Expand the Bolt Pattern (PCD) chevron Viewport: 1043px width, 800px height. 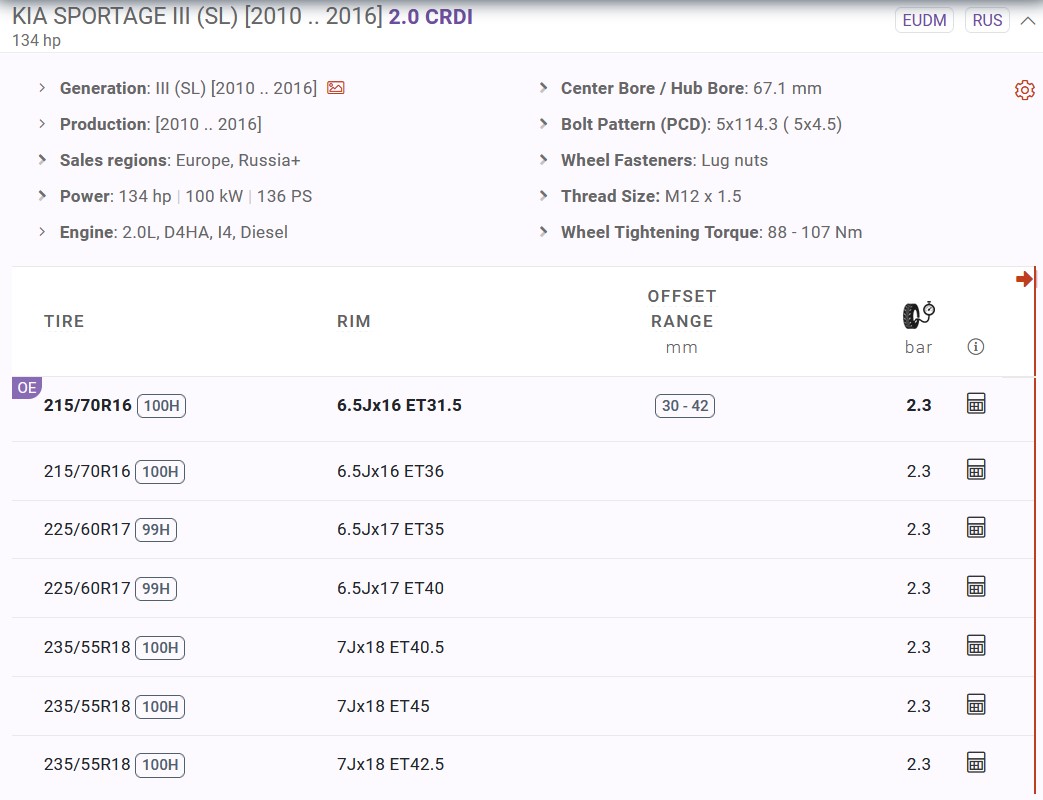pos(543,124)
